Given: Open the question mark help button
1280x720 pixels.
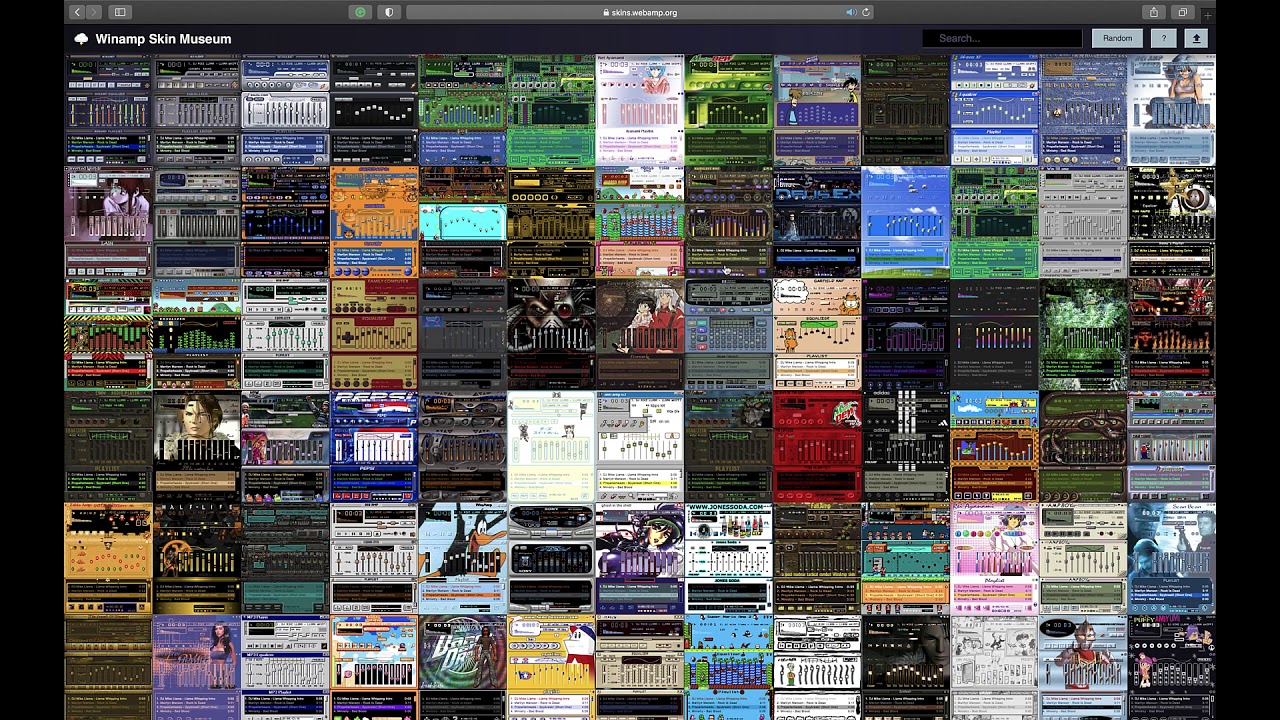Looking at the screenshot, I should pyautogui.click(x=1163, y=38).
